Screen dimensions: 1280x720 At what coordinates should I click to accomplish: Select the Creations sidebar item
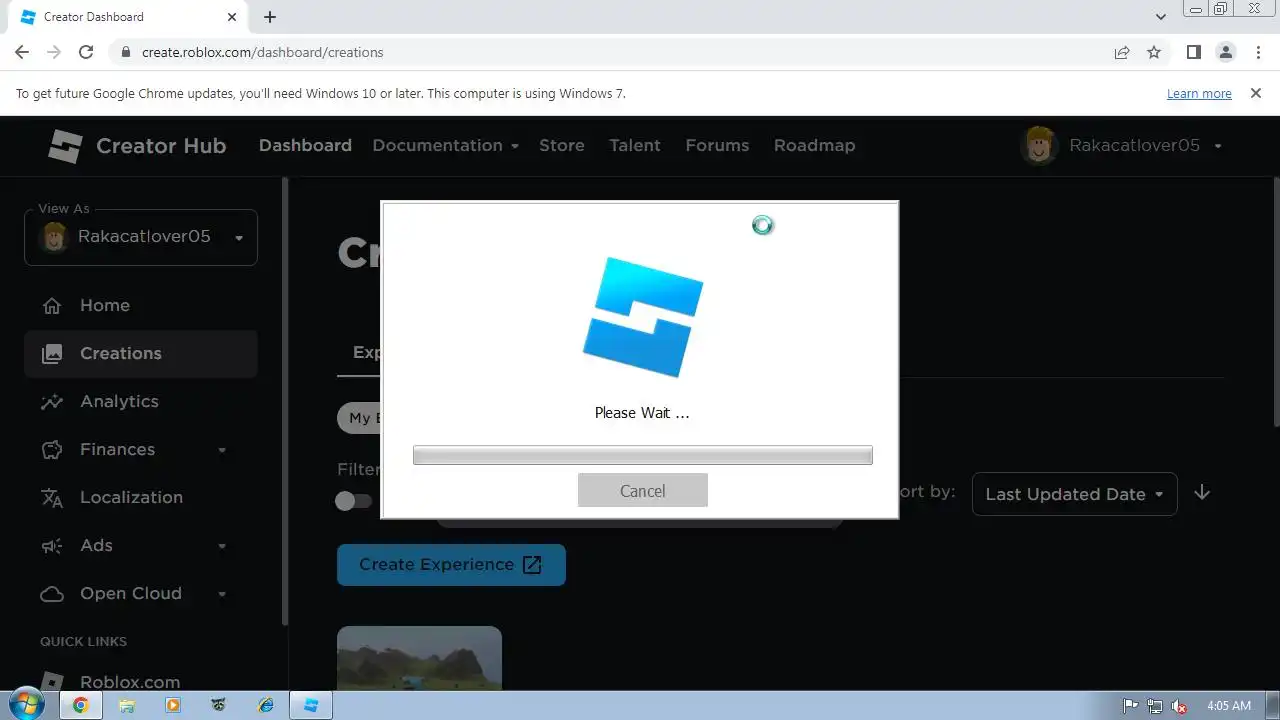point(140,353)
